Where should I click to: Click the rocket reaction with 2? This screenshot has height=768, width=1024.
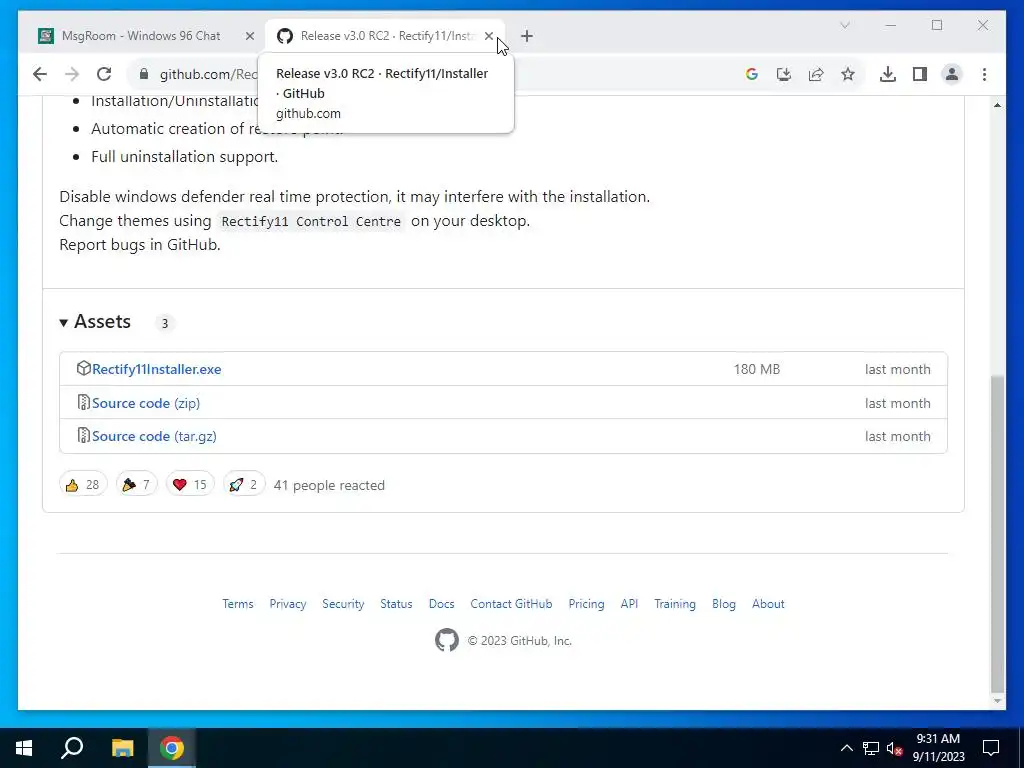point(244,485)
